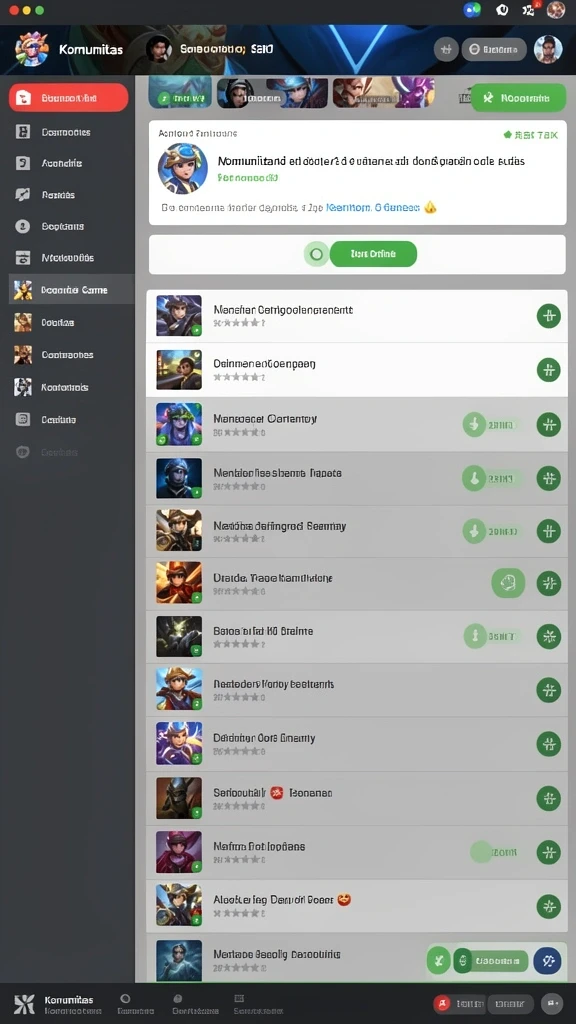Toggle the green online switch in center bar
576x1024 pixels.
point(316,254)
